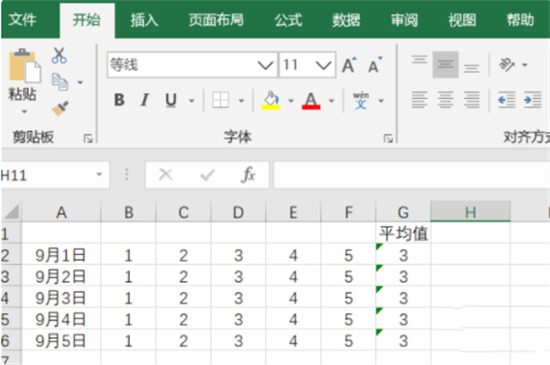Expand phonetic guide options arrow
This screenshot has width=550, height=365.
tap(381, 101)
